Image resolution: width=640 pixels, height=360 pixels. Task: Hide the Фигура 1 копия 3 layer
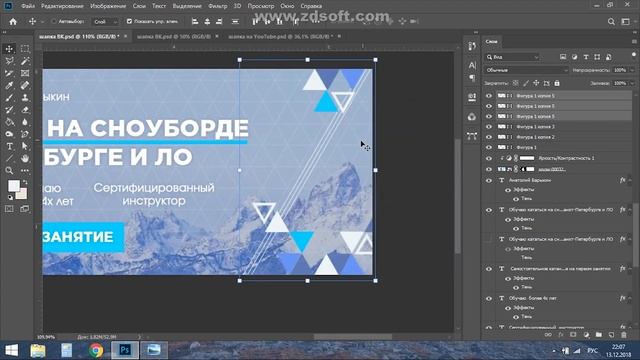(489, 127)
